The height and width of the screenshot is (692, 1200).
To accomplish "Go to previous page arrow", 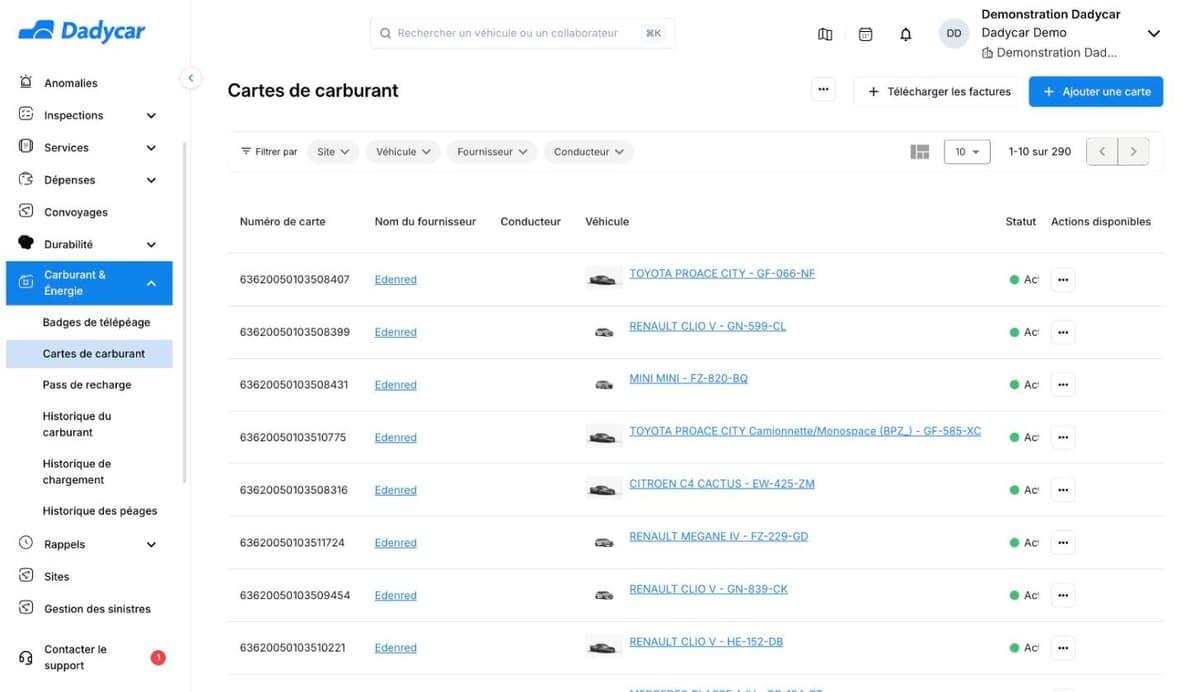I will tap(1102, 152).
